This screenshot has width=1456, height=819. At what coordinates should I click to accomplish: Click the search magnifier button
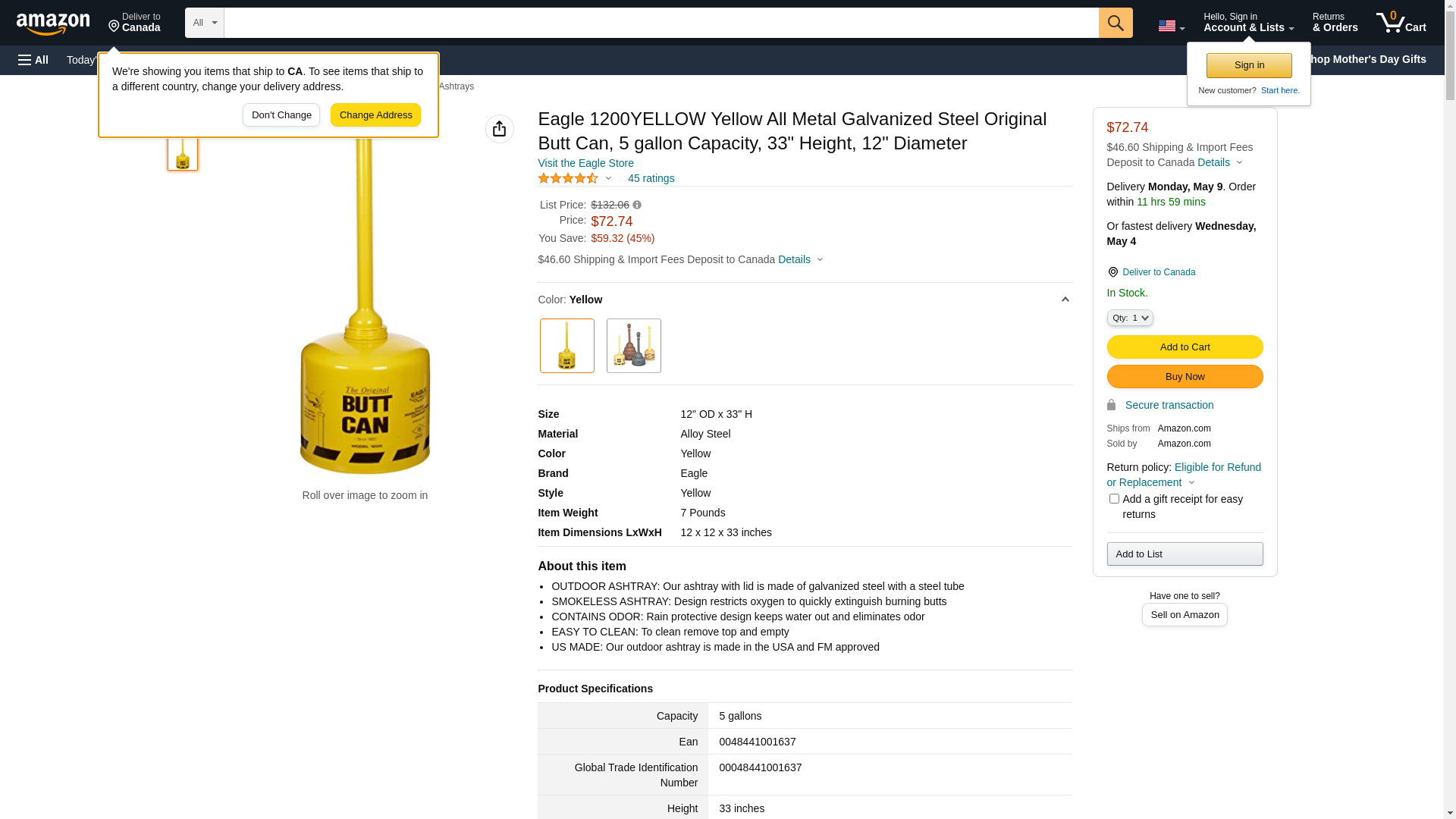tap(1115, 23)
